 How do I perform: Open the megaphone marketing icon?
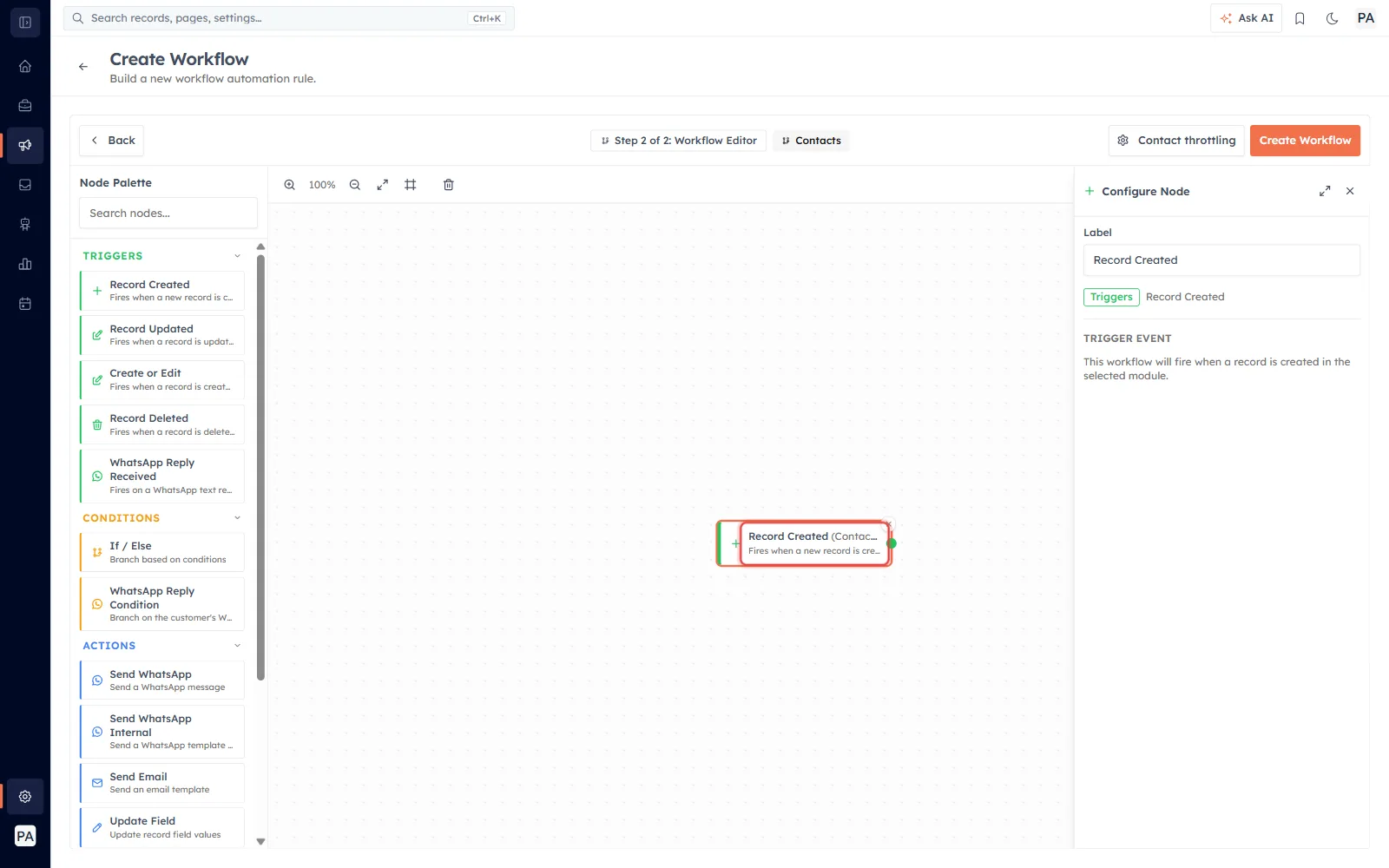pyautogui.click(x=25, y=145)
